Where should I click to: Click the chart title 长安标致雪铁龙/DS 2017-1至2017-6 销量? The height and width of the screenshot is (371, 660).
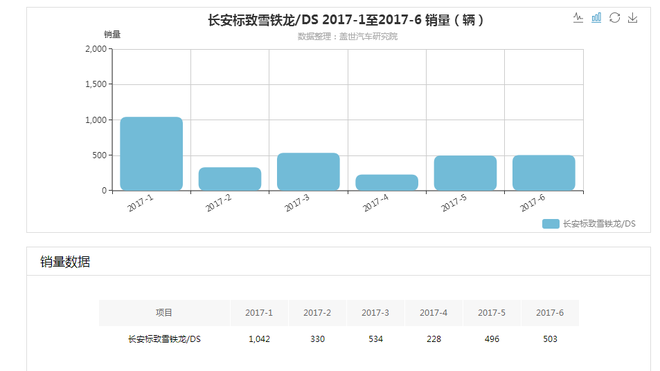click(x=346, y=20)
